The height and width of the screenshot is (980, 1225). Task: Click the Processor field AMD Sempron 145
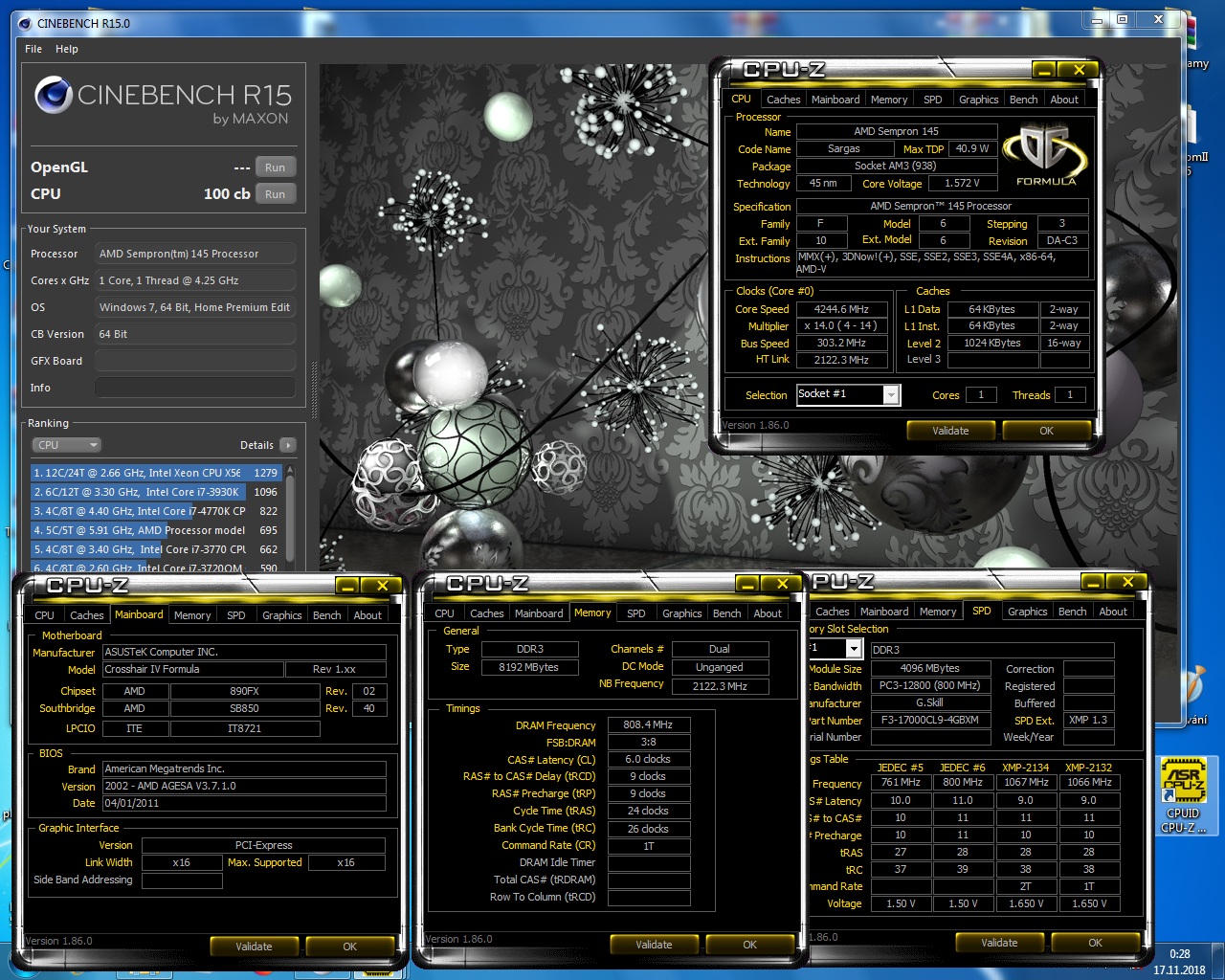click(x=194, y=254)
